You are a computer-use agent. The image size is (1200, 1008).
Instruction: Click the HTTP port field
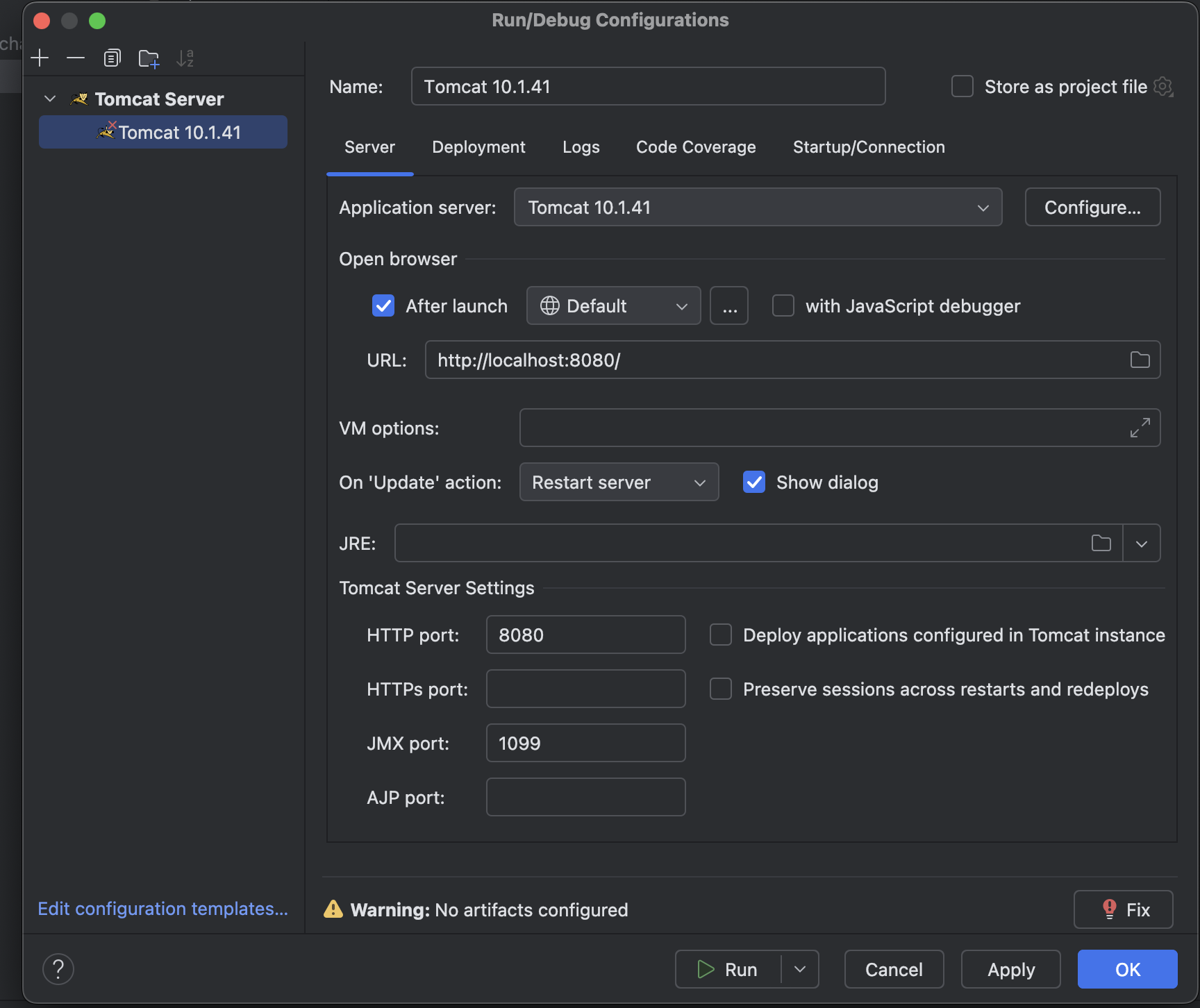[585, 635]
